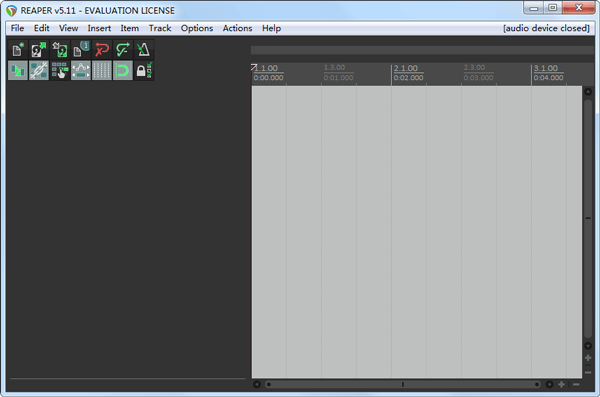Click timeline ruler at measure 3.1.00

pos(546,68)
